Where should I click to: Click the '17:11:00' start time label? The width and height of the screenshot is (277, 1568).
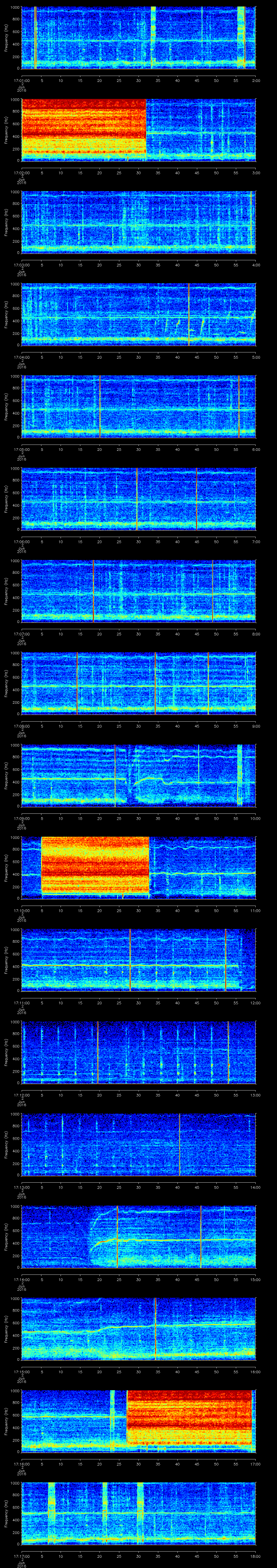[21, 1003]
